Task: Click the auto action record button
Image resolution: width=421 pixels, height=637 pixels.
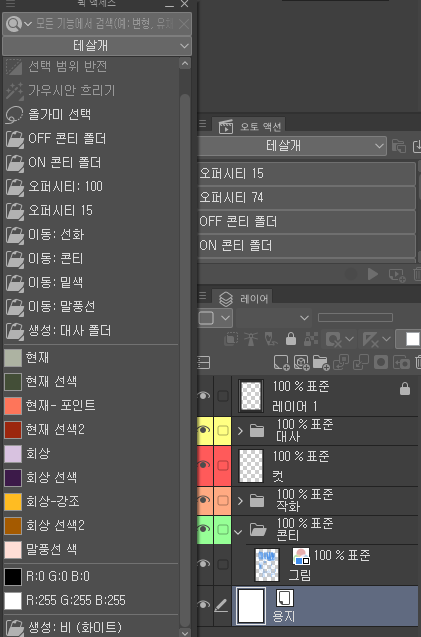Action: click(351, 274)
